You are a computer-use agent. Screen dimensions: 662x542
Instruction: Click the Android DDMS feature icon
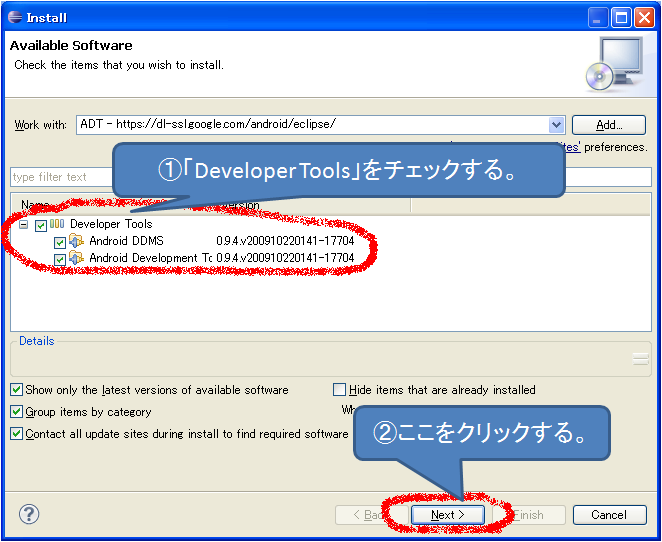(76, 241)
